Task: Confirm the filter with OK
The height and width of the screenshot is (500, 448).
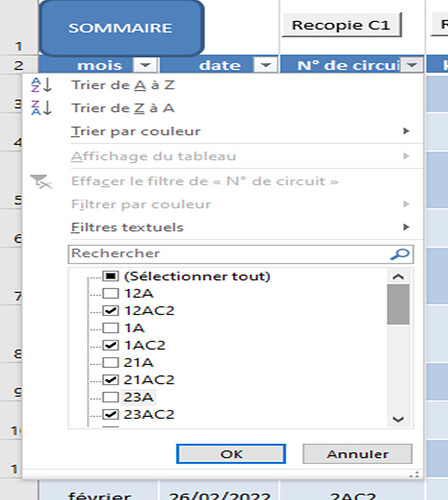Action: 231,454
